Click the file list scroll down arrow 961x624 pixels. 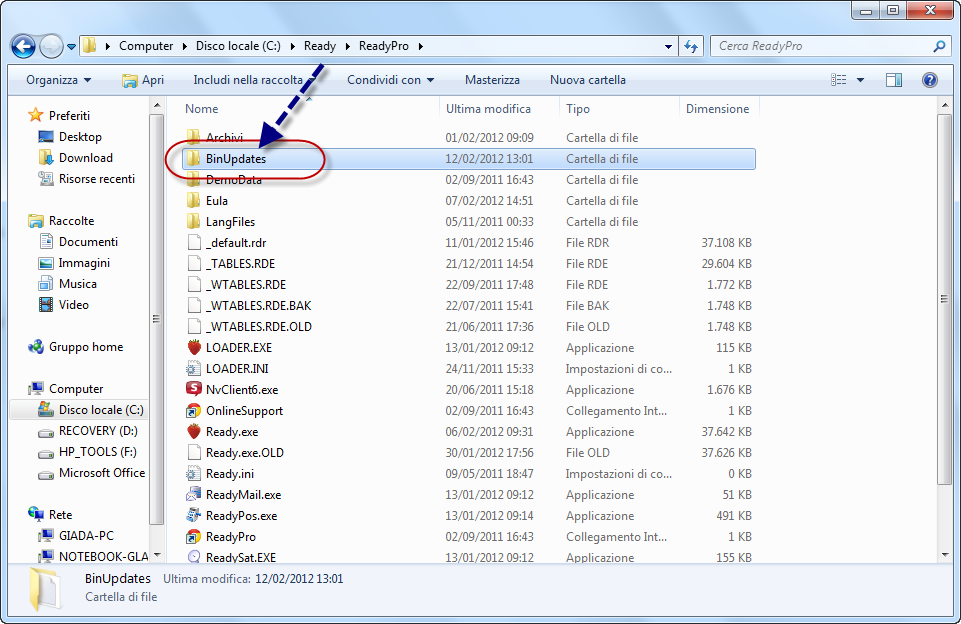pyautogui.click(x=944, y=554)
